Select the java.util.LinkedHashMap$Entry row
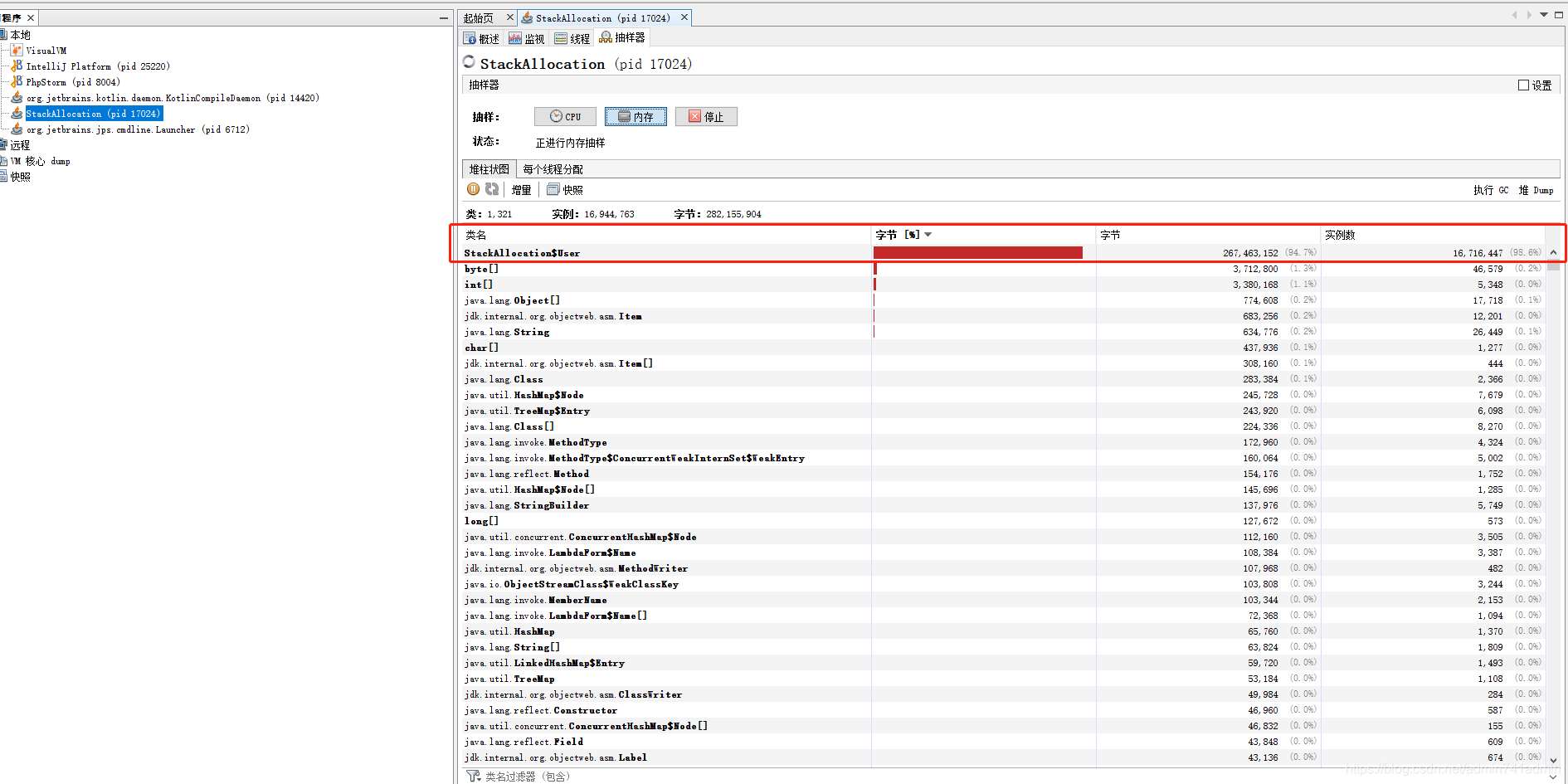 (1003, 663)
